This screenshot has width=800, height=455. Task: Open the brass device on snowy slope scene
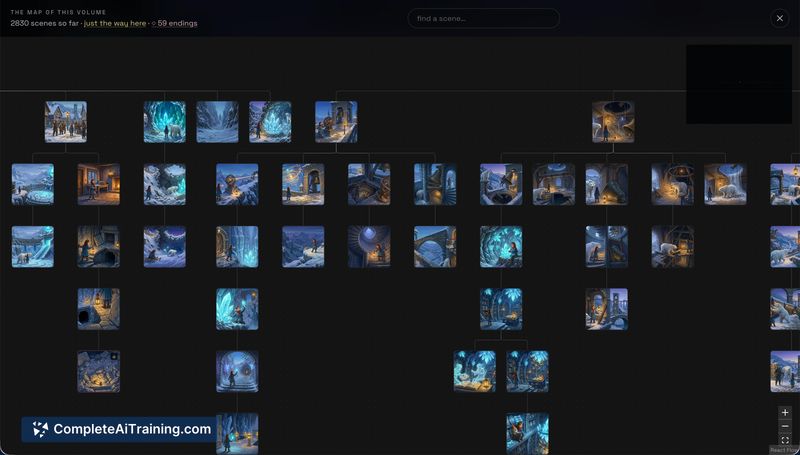coord(237,184)
